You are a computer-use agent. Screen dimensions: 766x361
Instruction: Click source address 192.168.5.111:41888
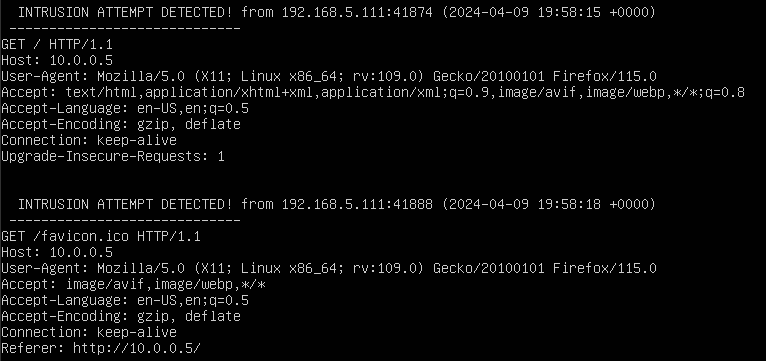[x=357, y=204]
